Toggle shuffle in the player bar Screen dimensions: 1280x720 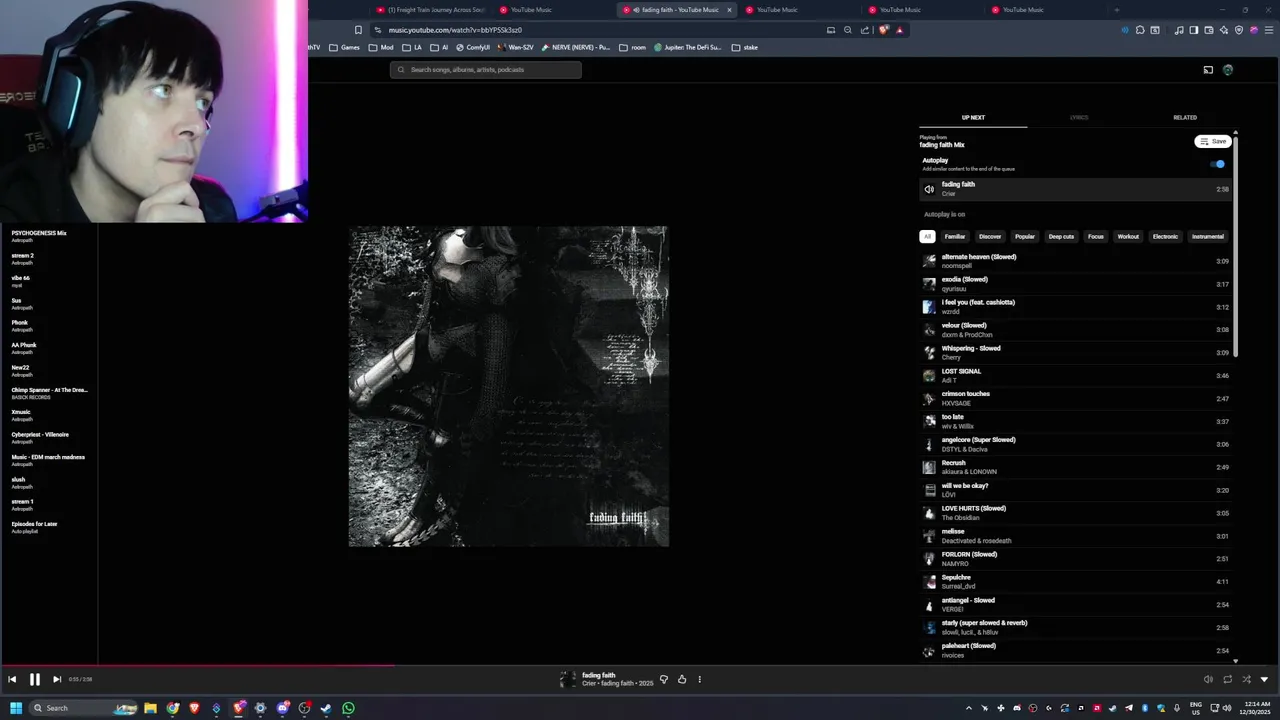1246,679
